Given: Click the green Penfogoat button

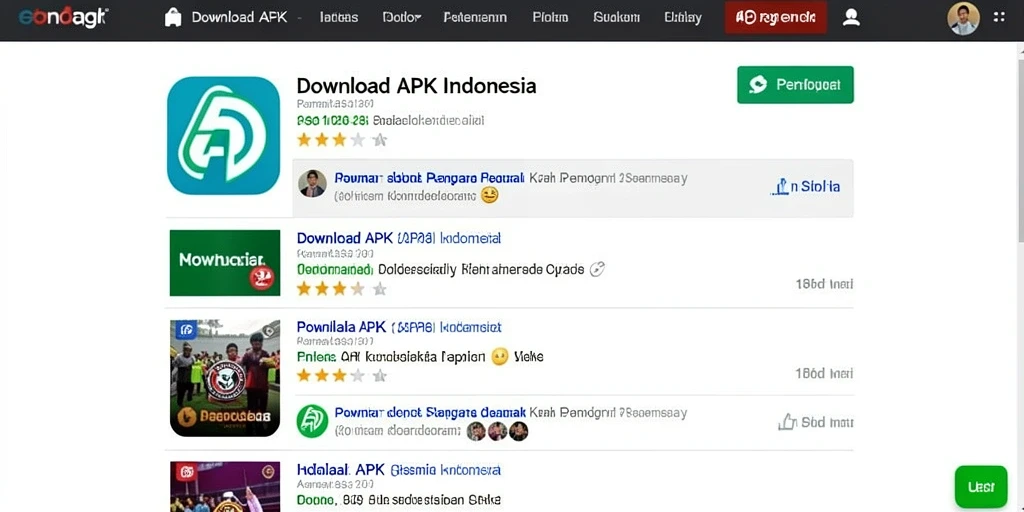Looking at the screenshot, I should (x=795, y=84).
